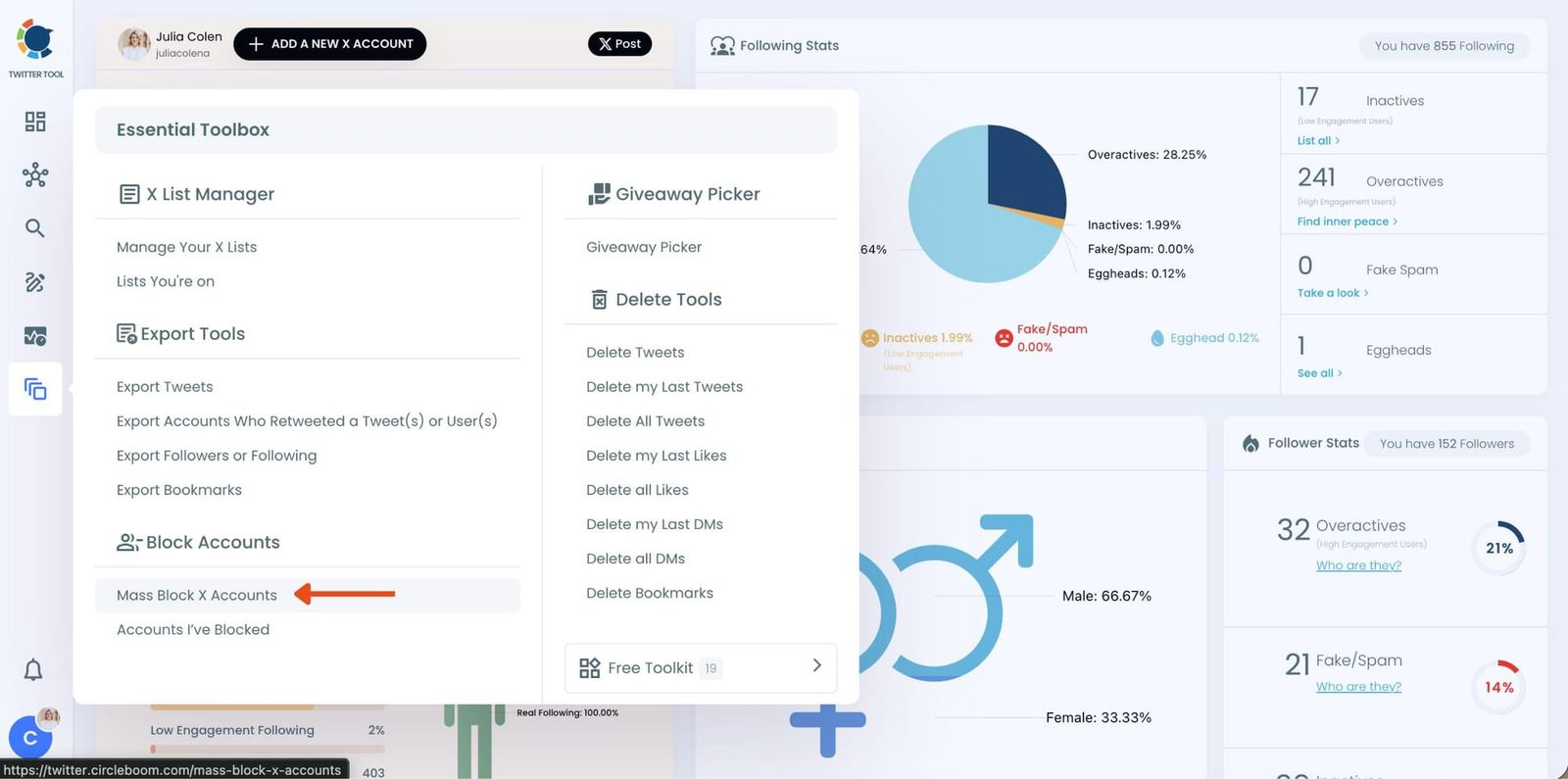Open Export Followers or Following
The width and height of the screenshot is (1568, 779).
click(217, 456)
